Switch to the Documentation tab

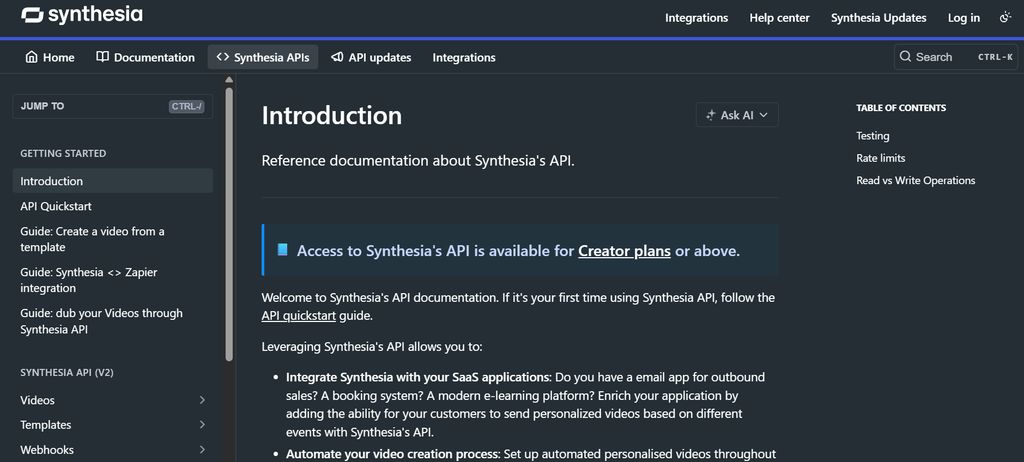pos(145,58)
